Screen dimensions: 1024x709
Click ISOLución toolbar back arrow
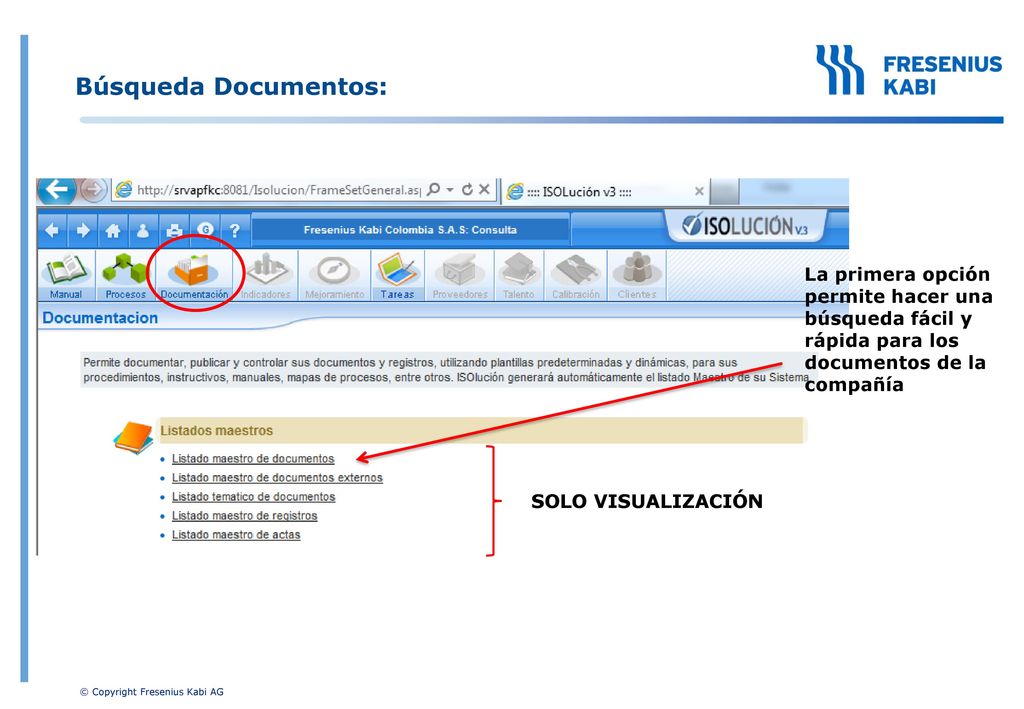click(x=52, y=230)
